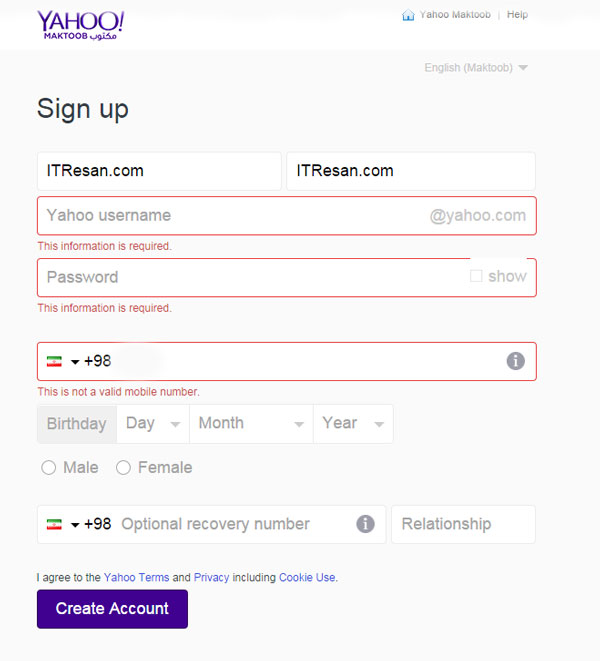Select the Female radio button
Viewport: 600px width, 661px height.
(x=123, y=468)
